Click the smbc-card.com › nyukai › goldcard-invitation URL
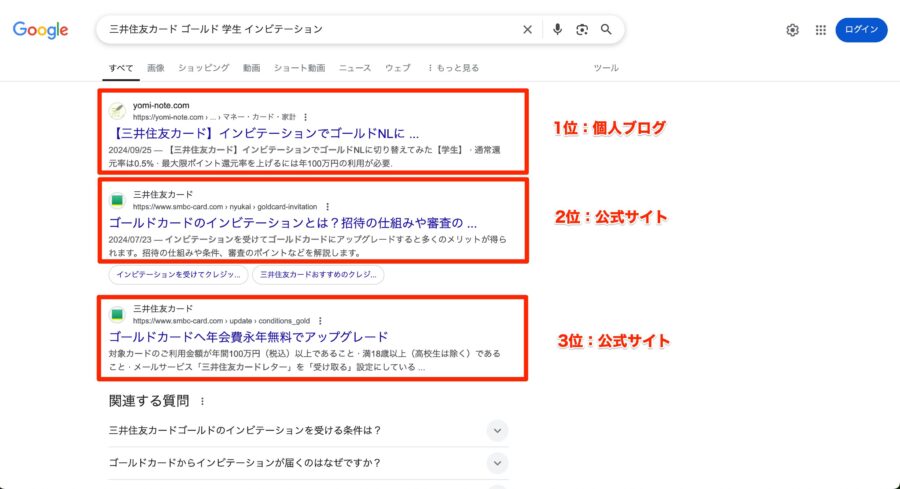 tap(225, 207)
